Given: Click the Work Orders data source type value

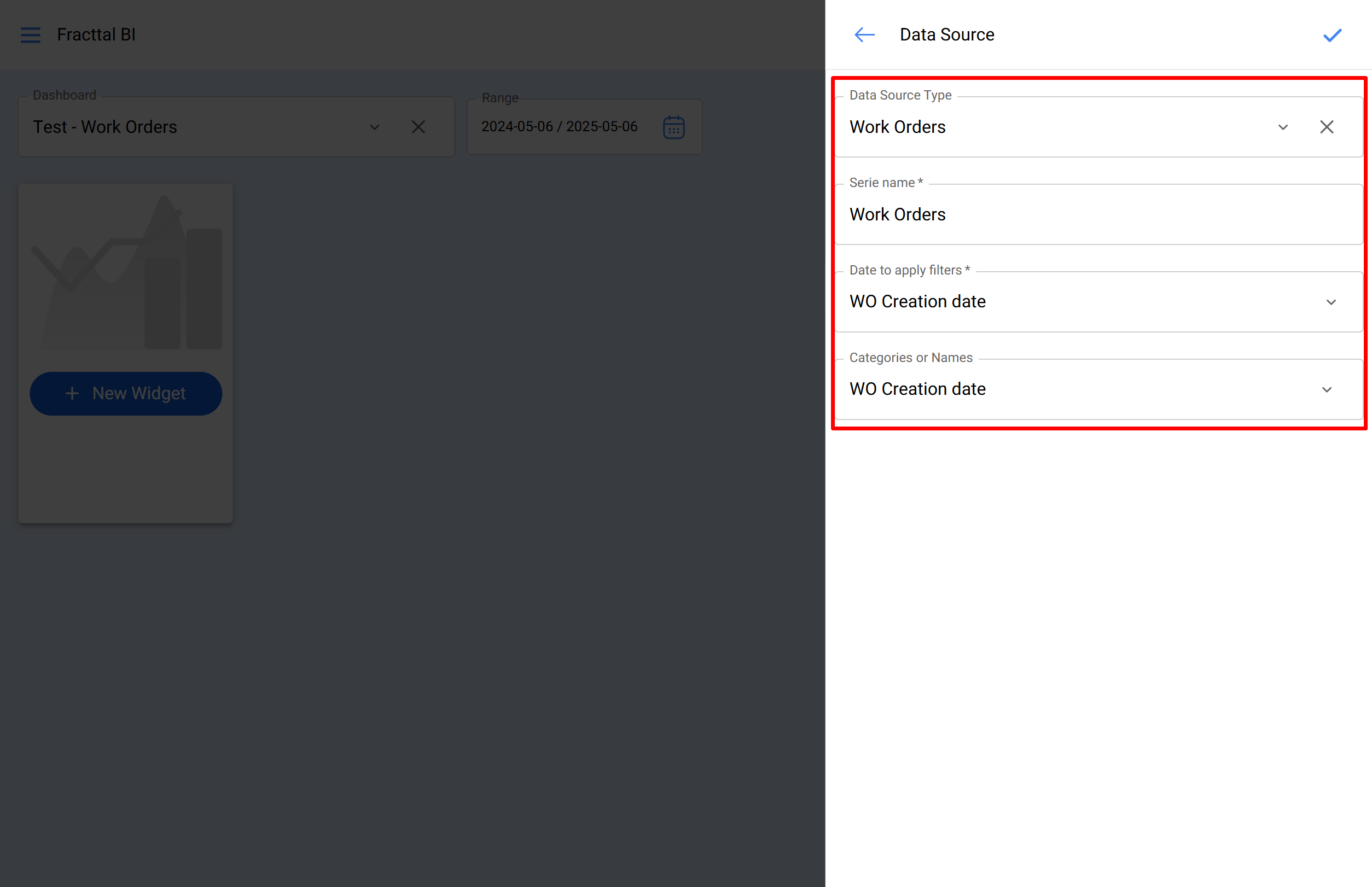Looking at the screenshot, I should [897, 127].
